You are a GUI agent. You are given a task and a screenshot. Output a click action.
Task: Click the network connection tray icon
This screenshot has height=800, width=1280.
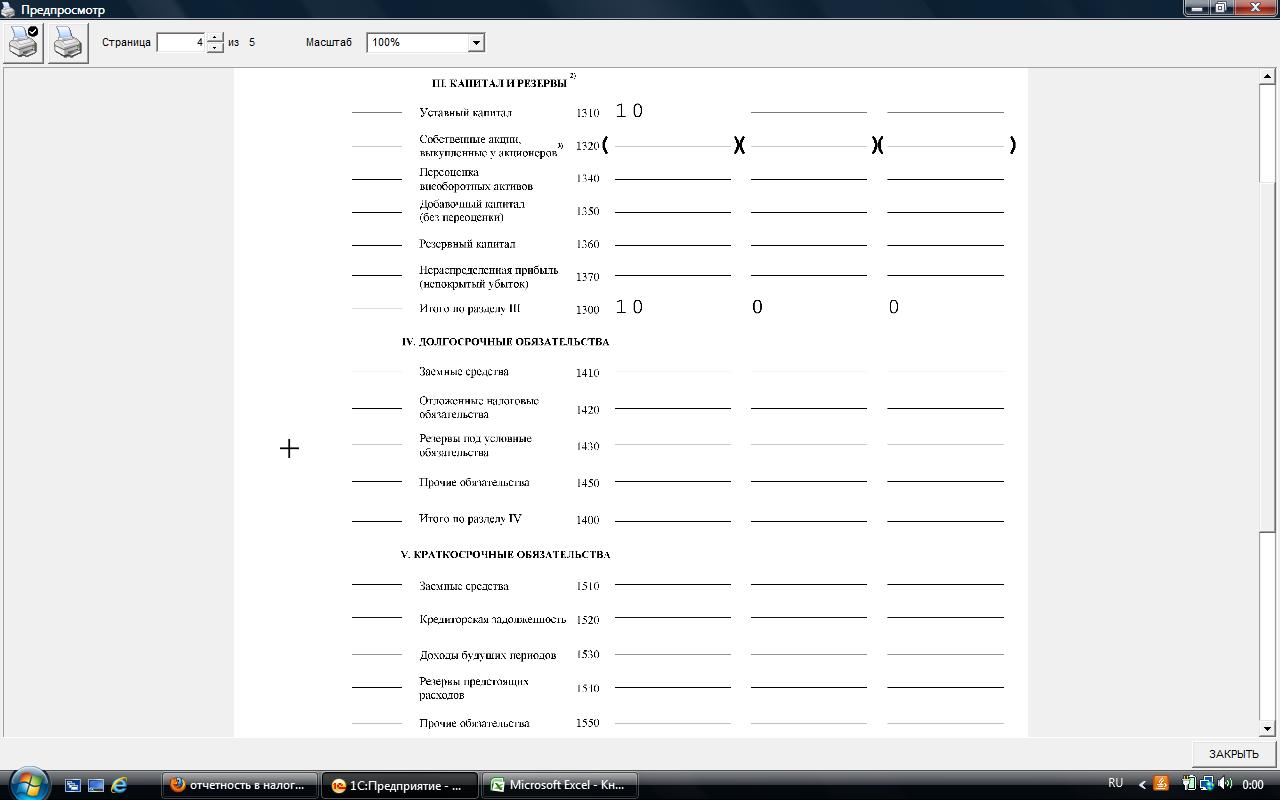[x=1206, y=784]
